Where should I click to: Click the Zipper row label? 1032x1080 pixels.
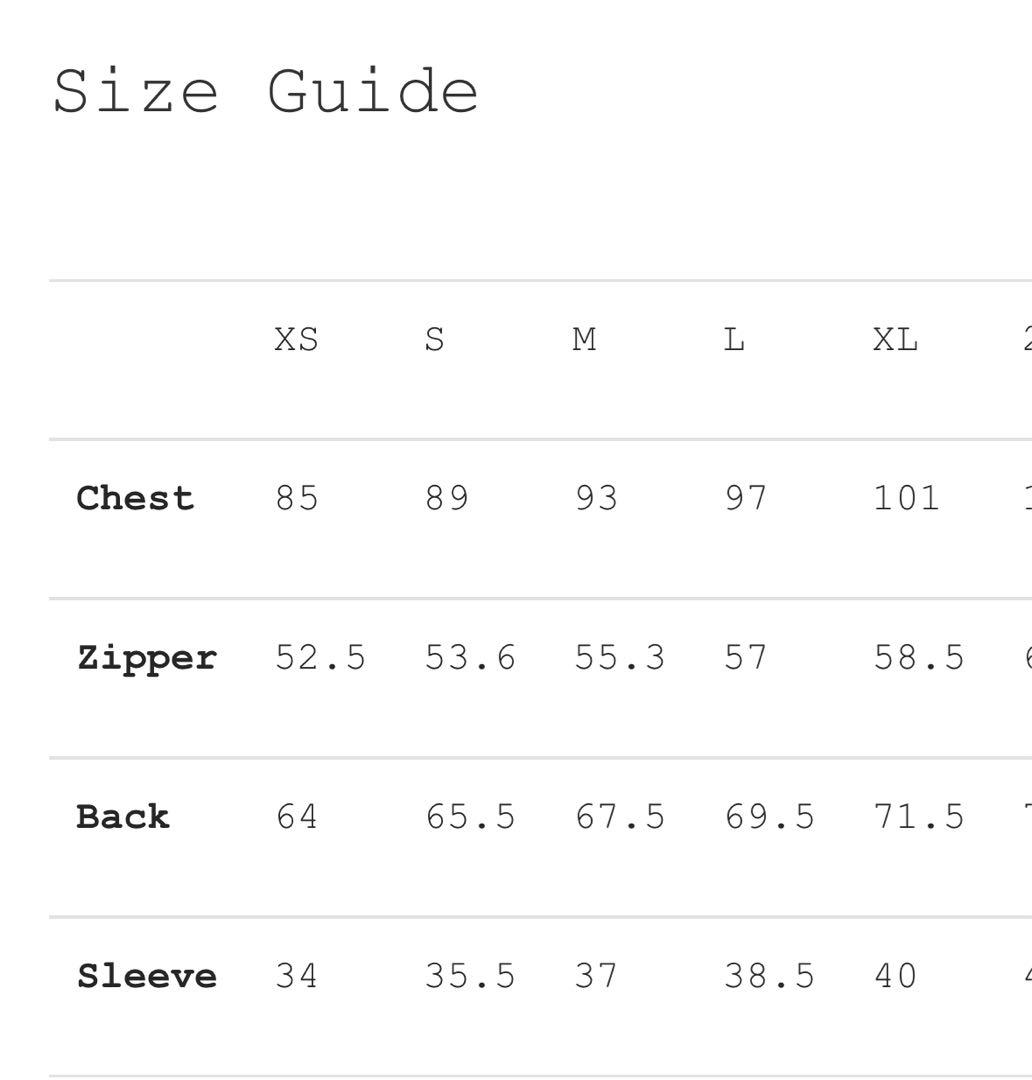pos(146,658)
